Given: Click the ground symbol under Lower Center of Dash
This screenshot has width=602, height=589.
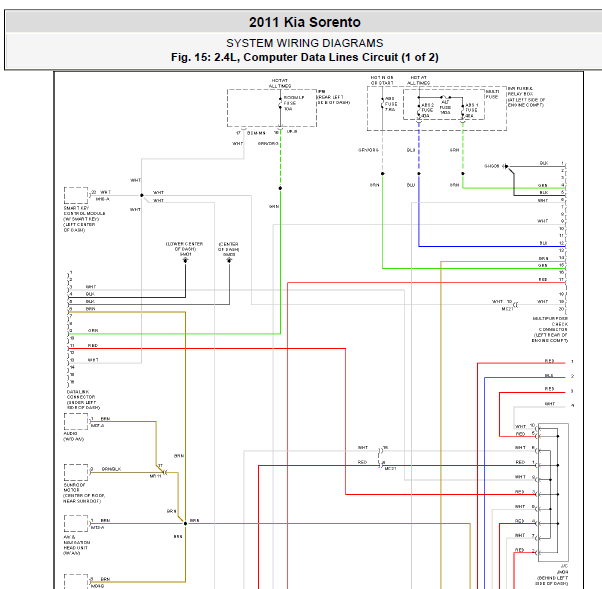Looking at the screenshot, I should (x=185, y=260).
